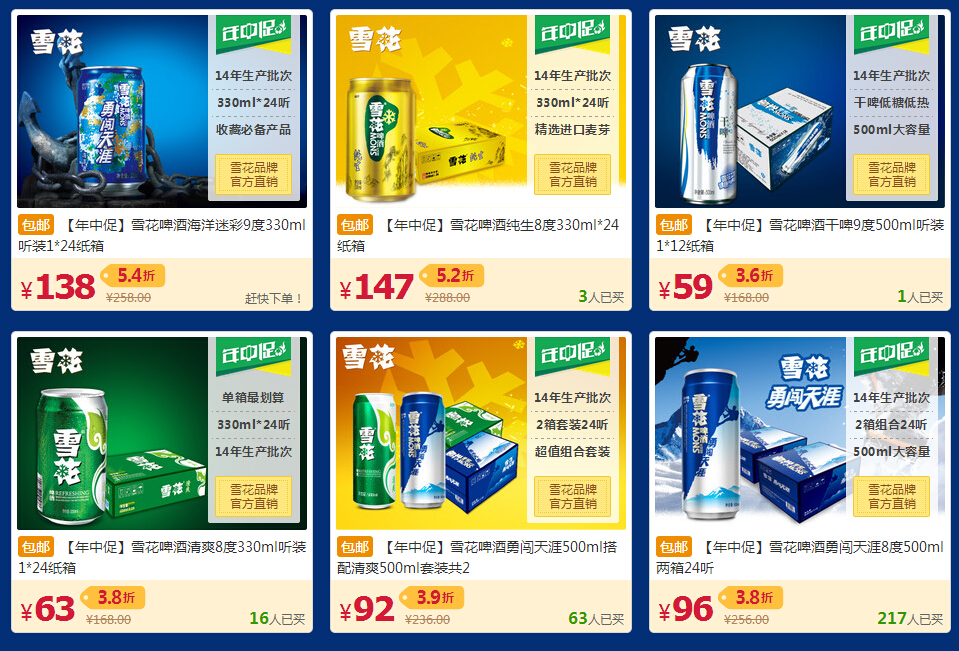This screenshot has height=651, width=959.
Task: Open the 干啤9度 500ml product image
Action: (800, 111)
